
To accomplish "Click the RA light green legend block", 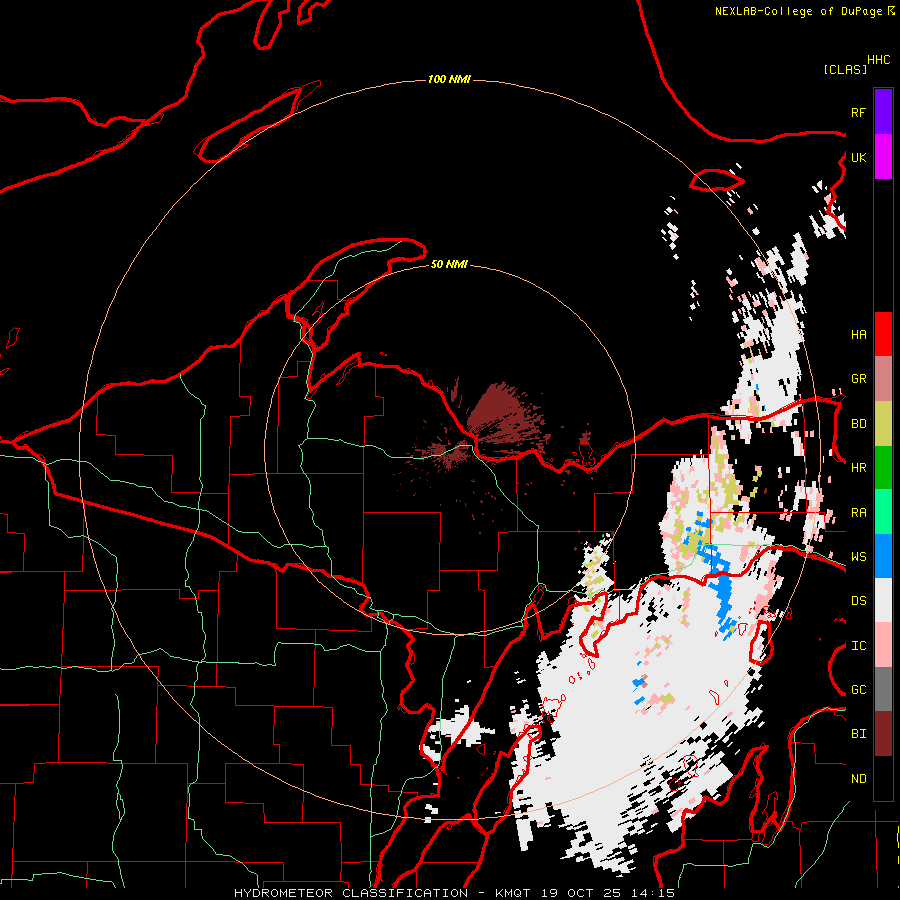I will pyautogui.click(x=883, y=512).
